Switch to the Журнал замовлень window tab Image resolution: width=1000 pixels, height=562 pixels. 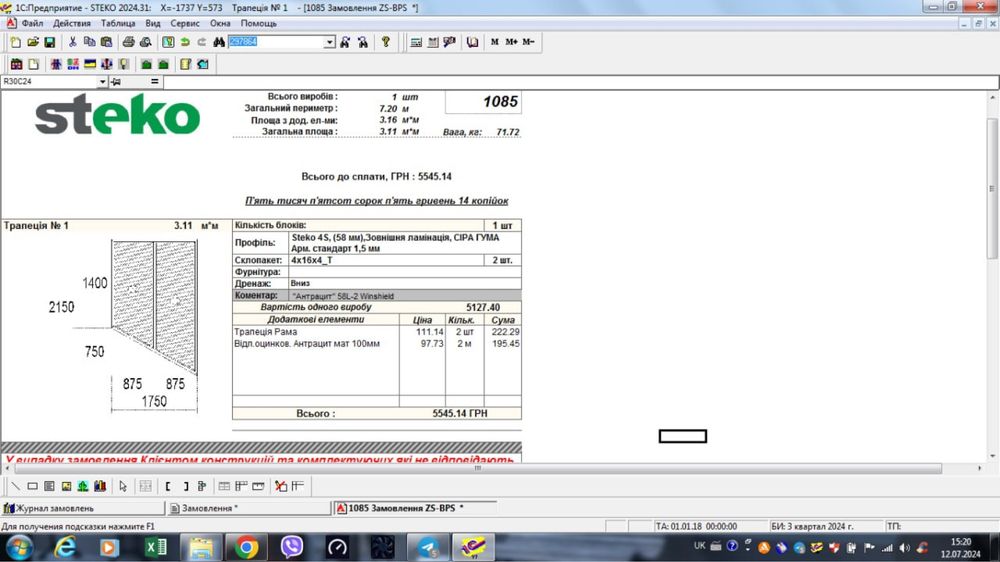(83, 508)
